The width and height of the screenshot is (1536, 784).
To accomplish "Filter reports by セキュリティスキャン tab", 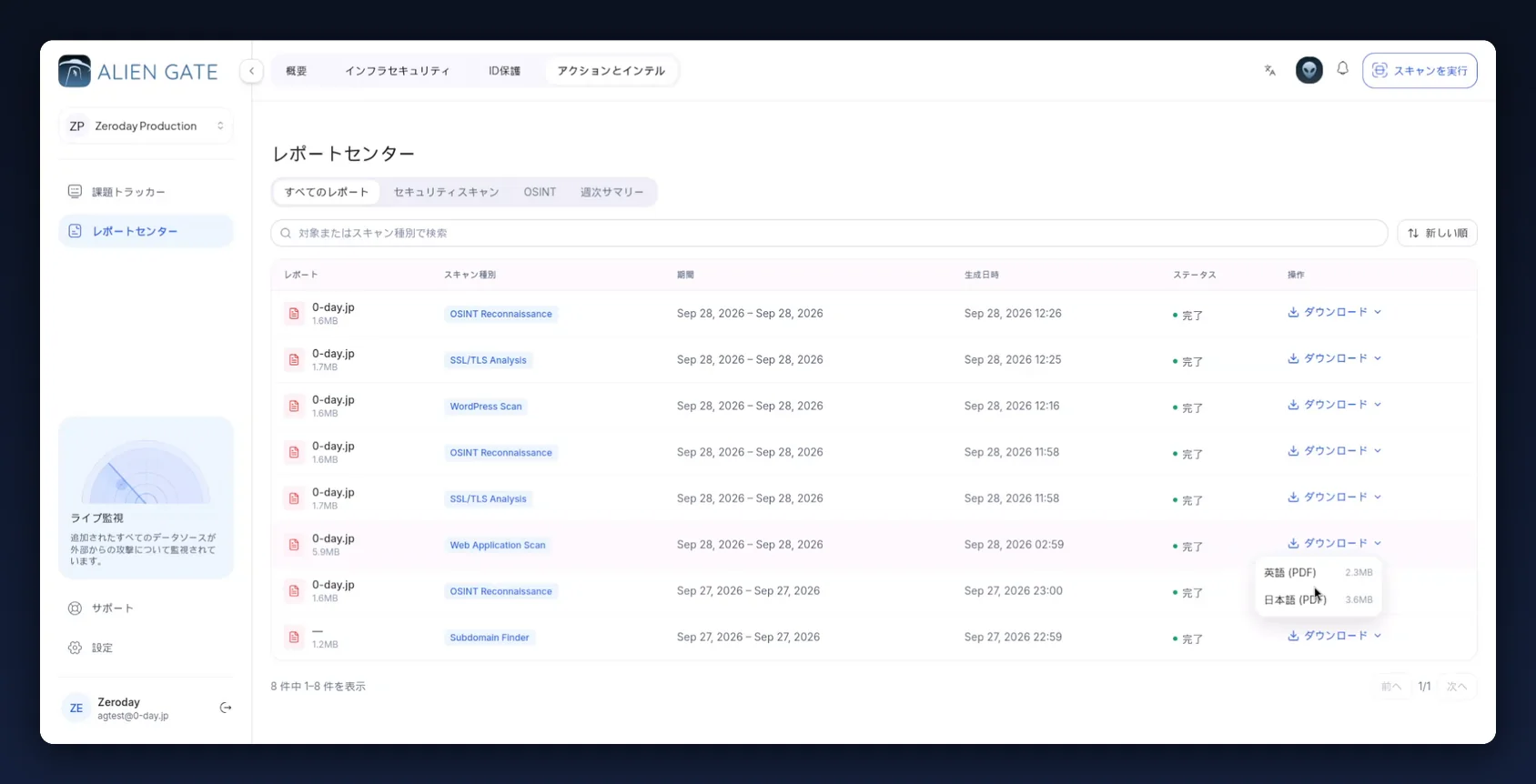I will (x=446, y=192).
